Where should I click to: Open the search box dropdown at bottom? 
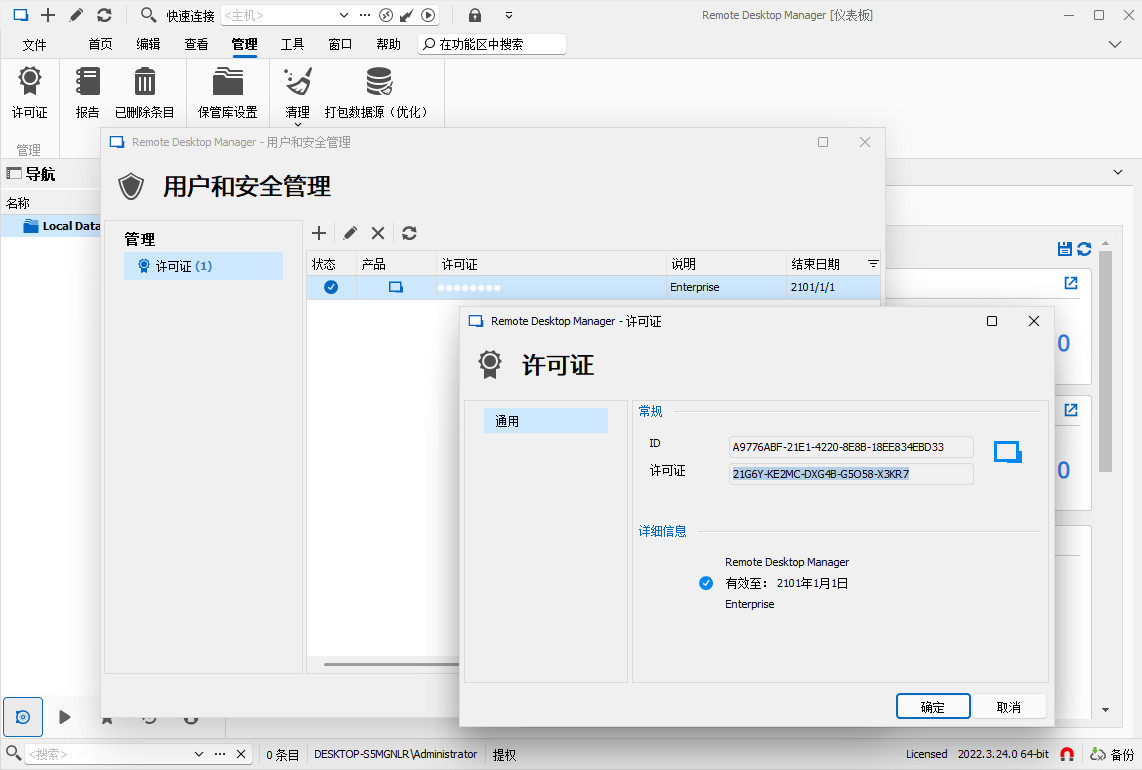pyautogui.click(x=198, y=754)
